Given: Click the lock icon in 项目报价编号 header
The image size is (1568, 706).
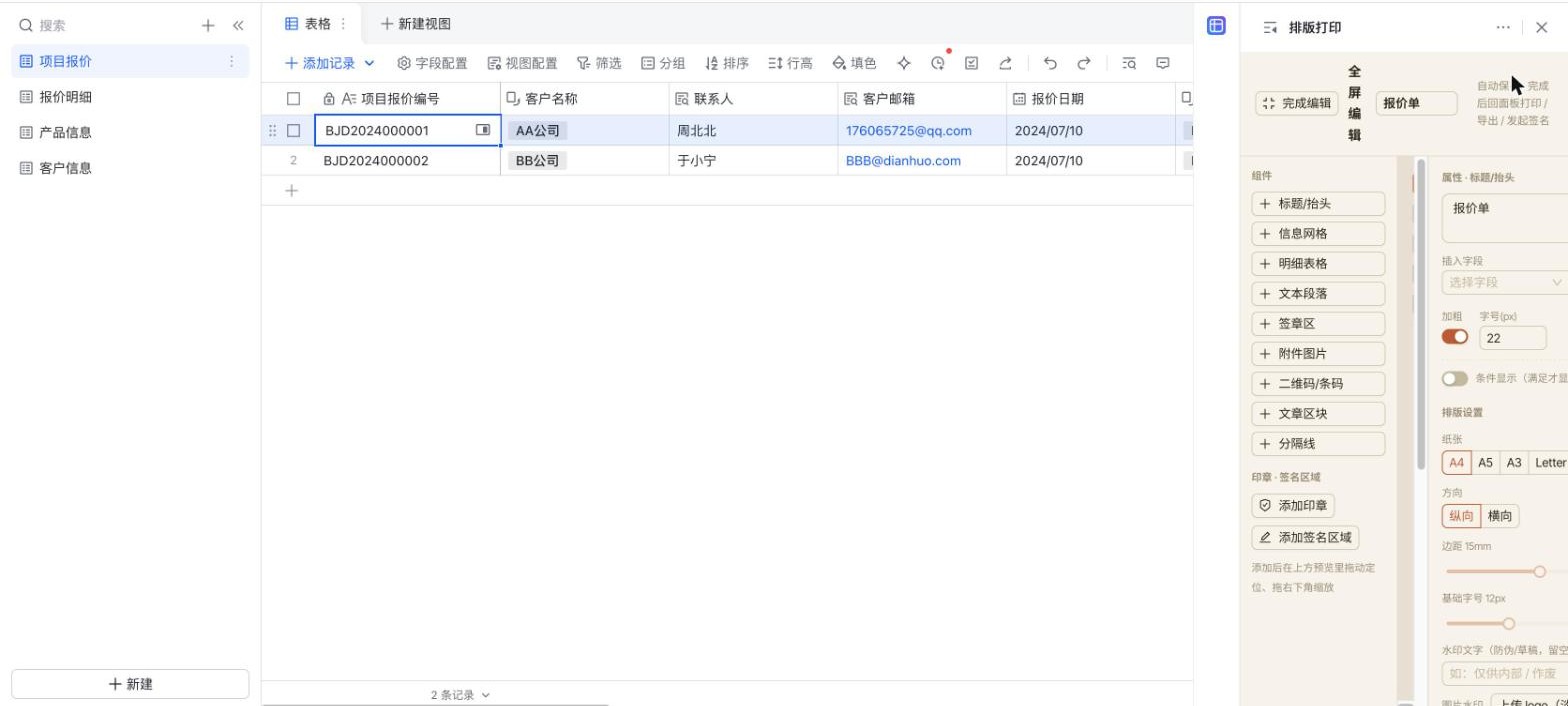Looking at the screenshot, I should coord(329,99).
